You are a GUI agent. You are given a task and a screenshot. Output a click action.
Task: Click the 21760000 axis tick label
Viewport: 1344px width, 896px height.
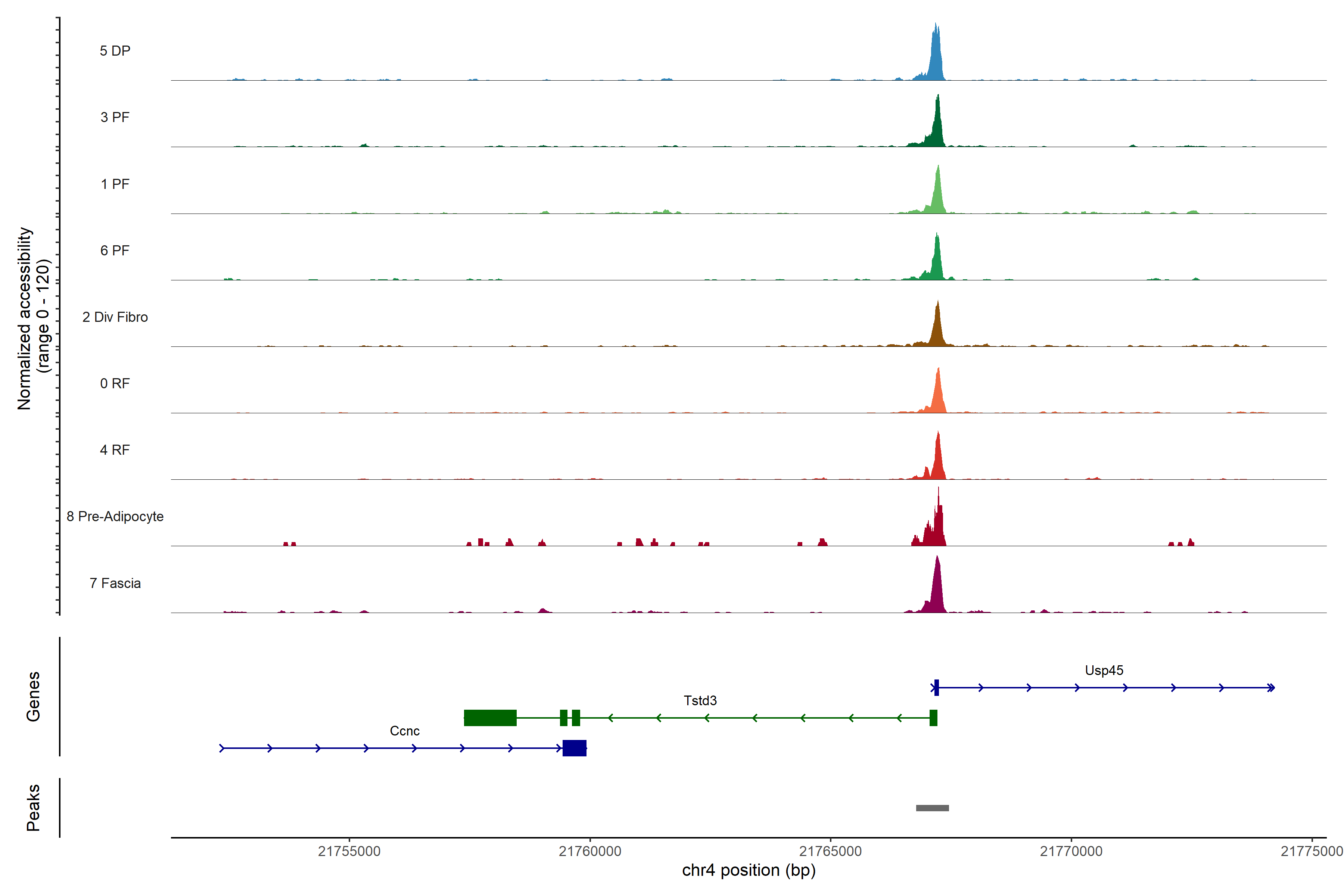590,851
